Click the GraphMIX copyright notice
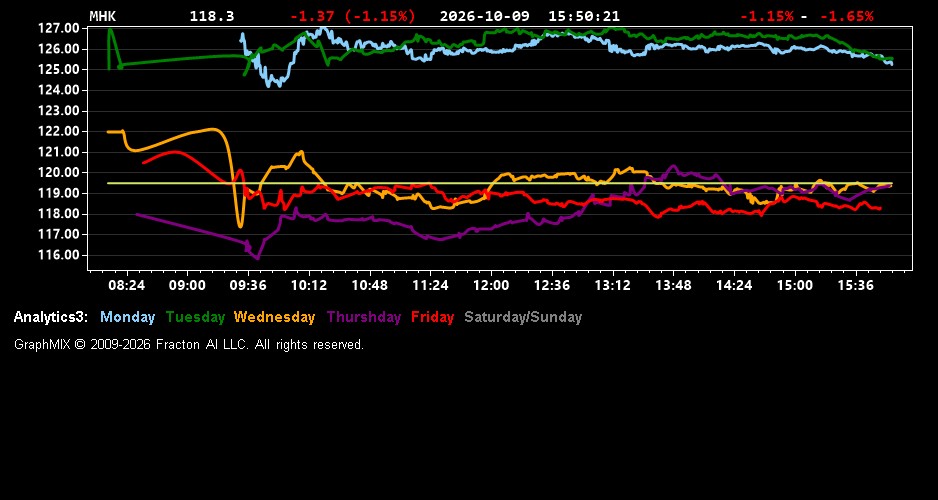The width and height of the screenshot is (938, 500). [x=189, y=344]
